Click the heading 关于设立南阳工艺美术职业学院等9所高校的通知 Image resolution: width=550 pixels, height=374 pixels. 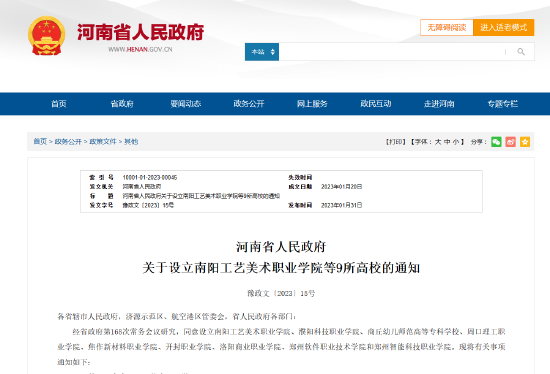click(x=281, y=268)
